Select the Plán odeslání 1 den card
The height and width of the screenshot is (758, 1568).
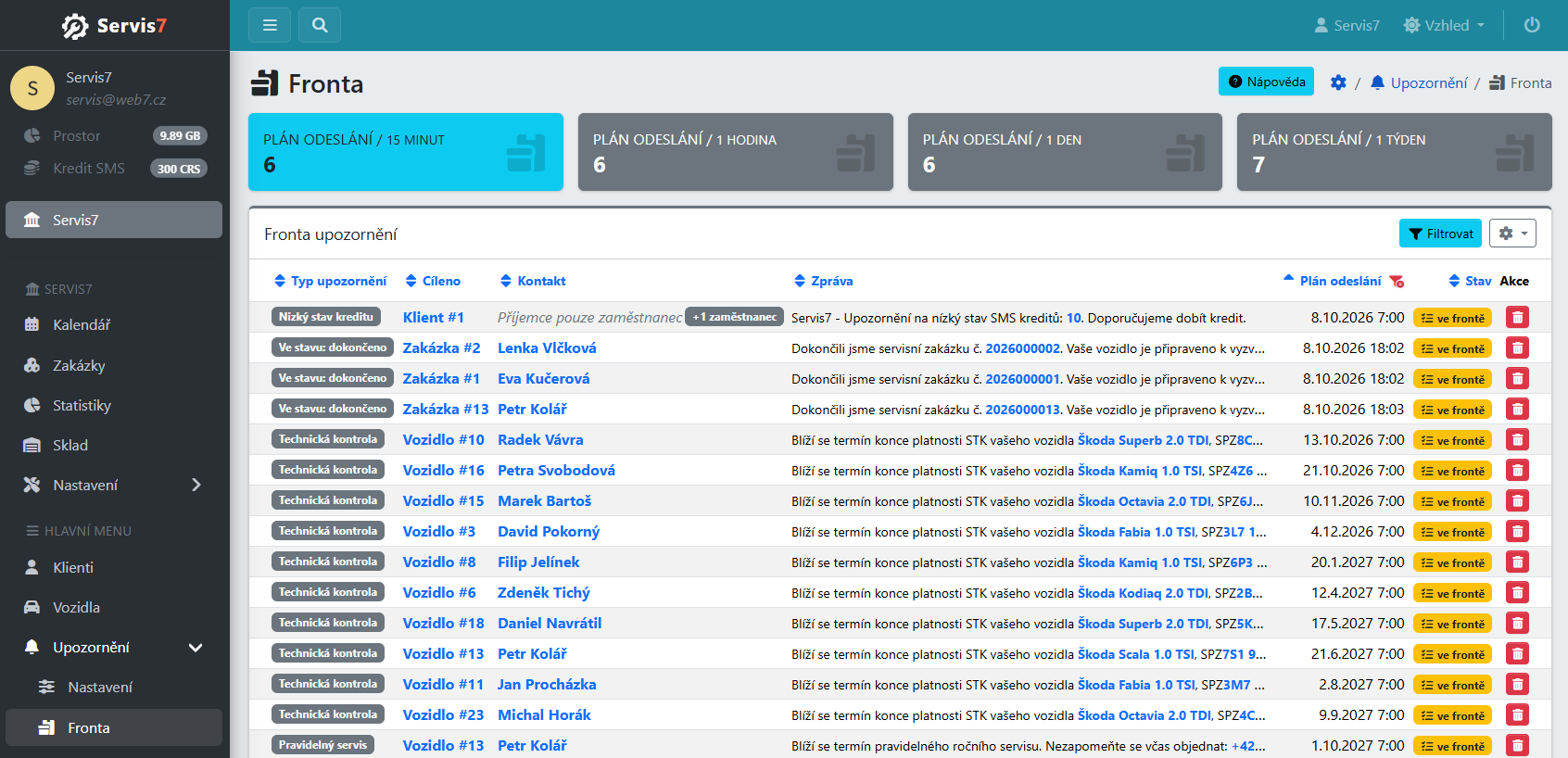click(x=1065, y=152)
